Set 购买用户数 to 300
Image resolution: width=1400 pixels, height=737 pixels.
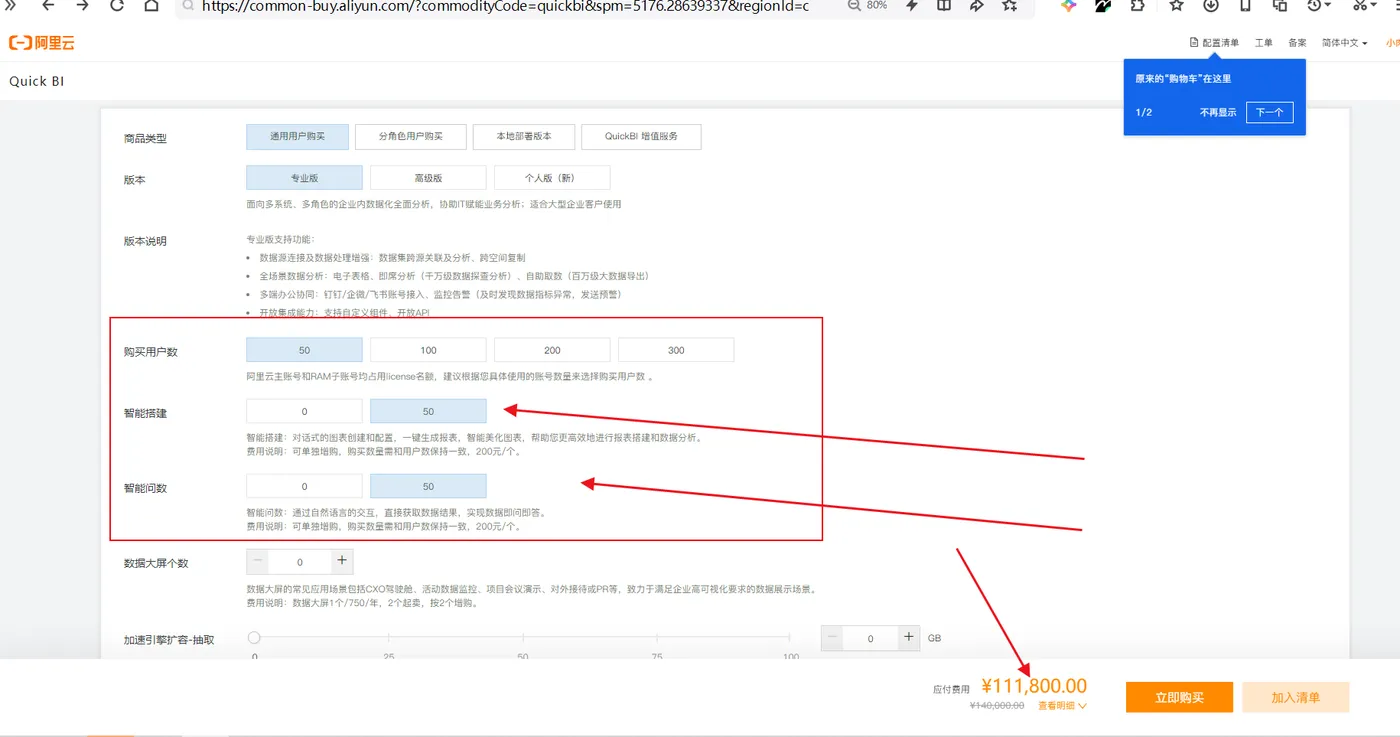676,350
